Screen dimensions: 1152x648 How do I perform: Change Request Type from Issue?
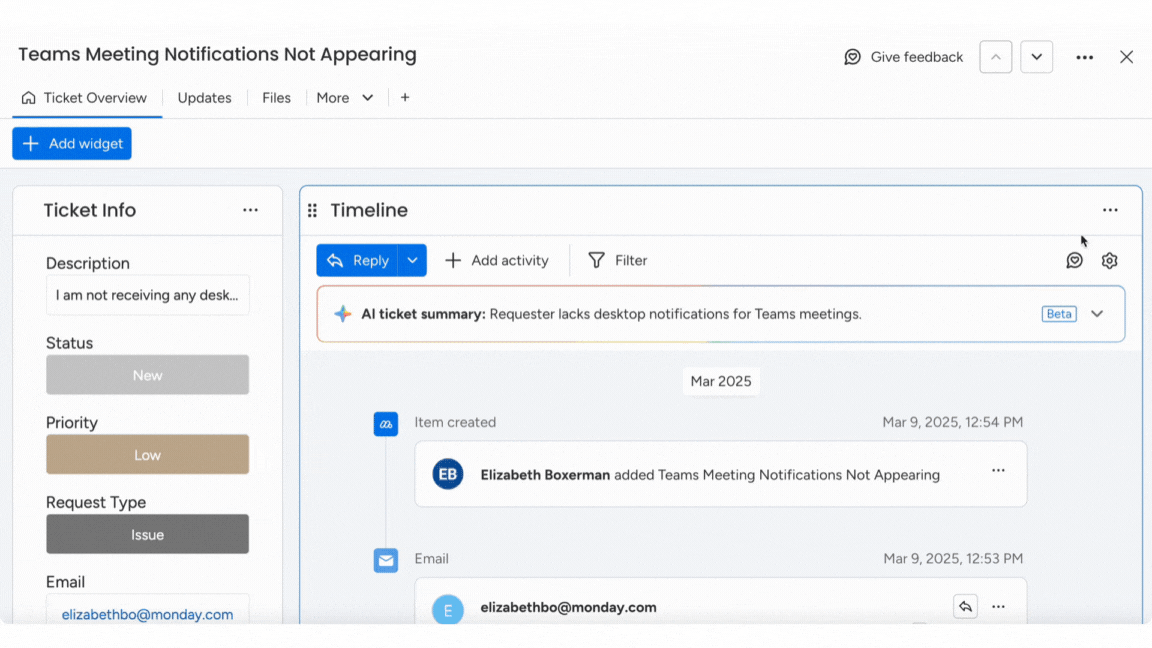tap(148, 534)
